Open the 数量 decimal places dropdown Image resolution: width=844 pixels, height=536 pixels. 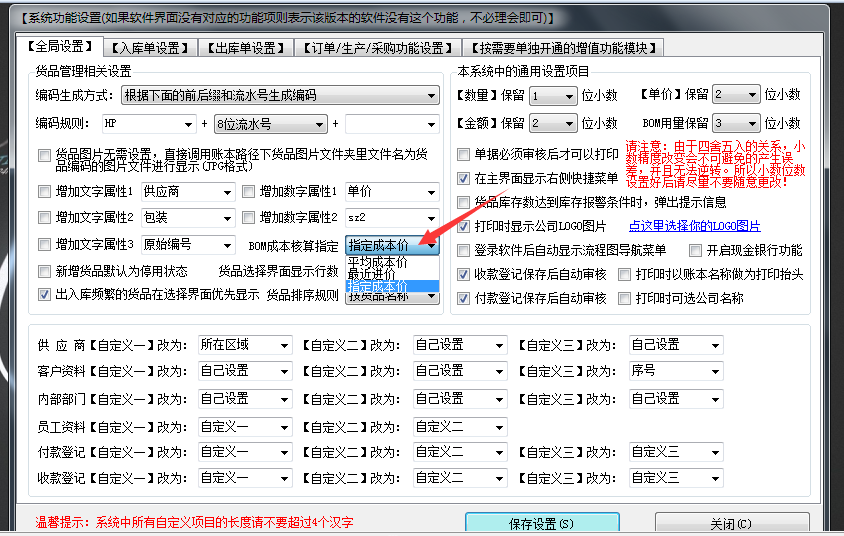tap(569, 96)
